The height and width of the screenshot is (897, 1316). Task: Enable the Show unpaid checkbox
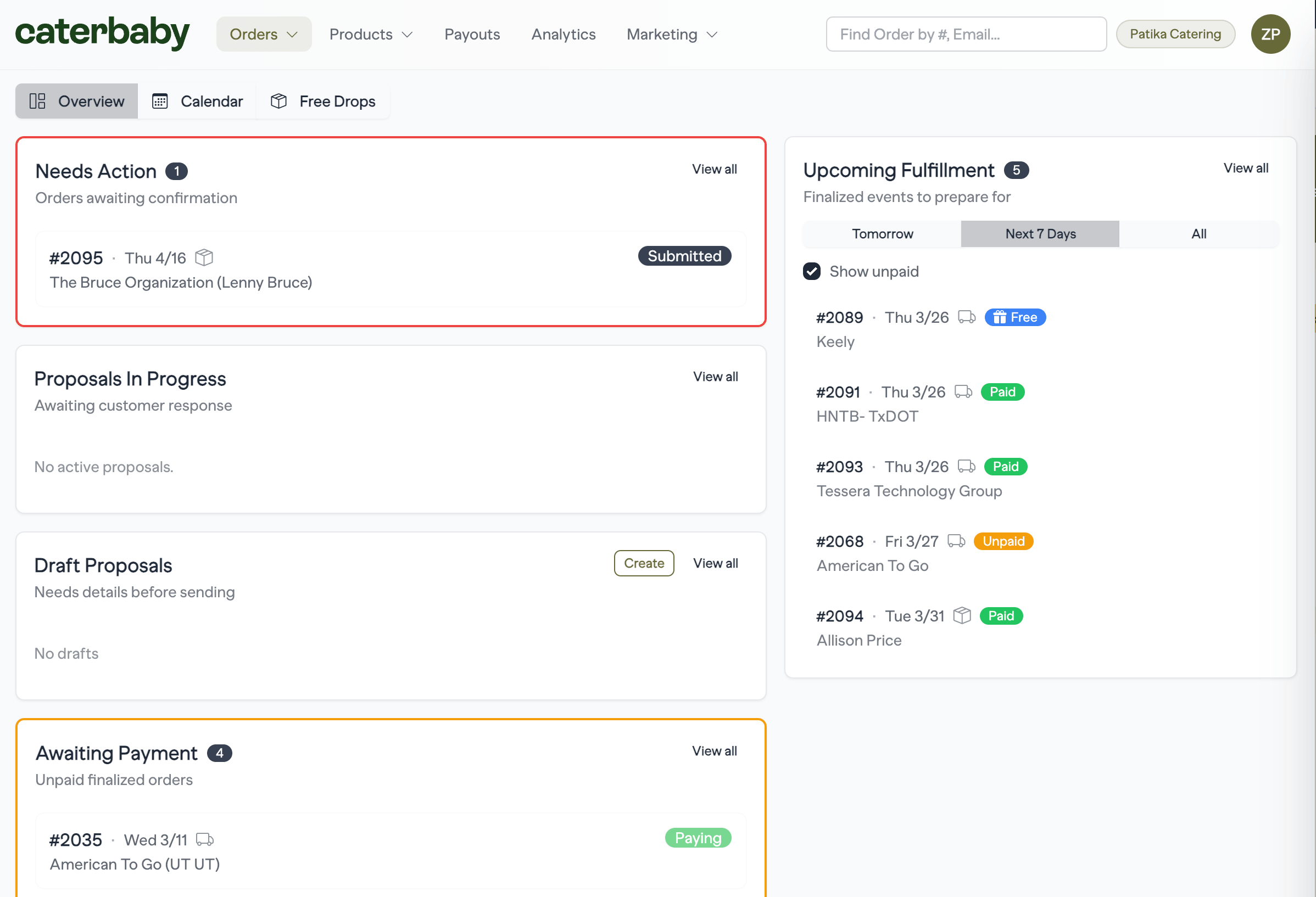click(x=811, y=271)
